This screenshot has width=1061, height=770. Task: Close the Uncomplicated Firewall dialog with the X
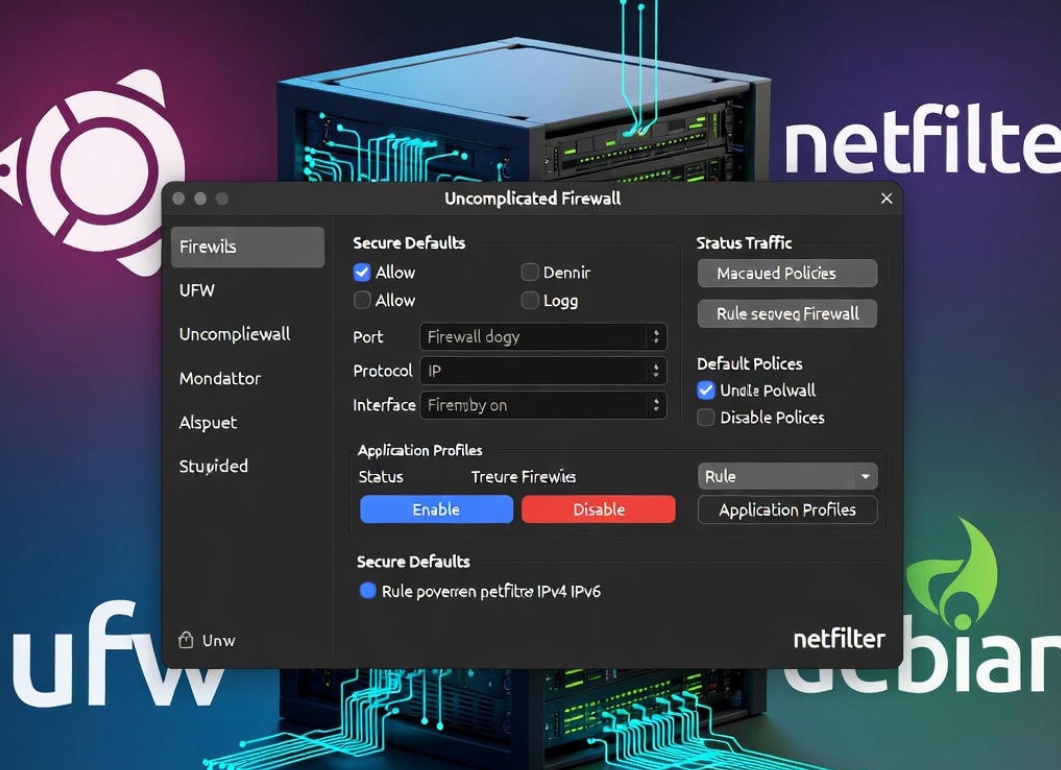pyautogui.click(x=886, y=198)
